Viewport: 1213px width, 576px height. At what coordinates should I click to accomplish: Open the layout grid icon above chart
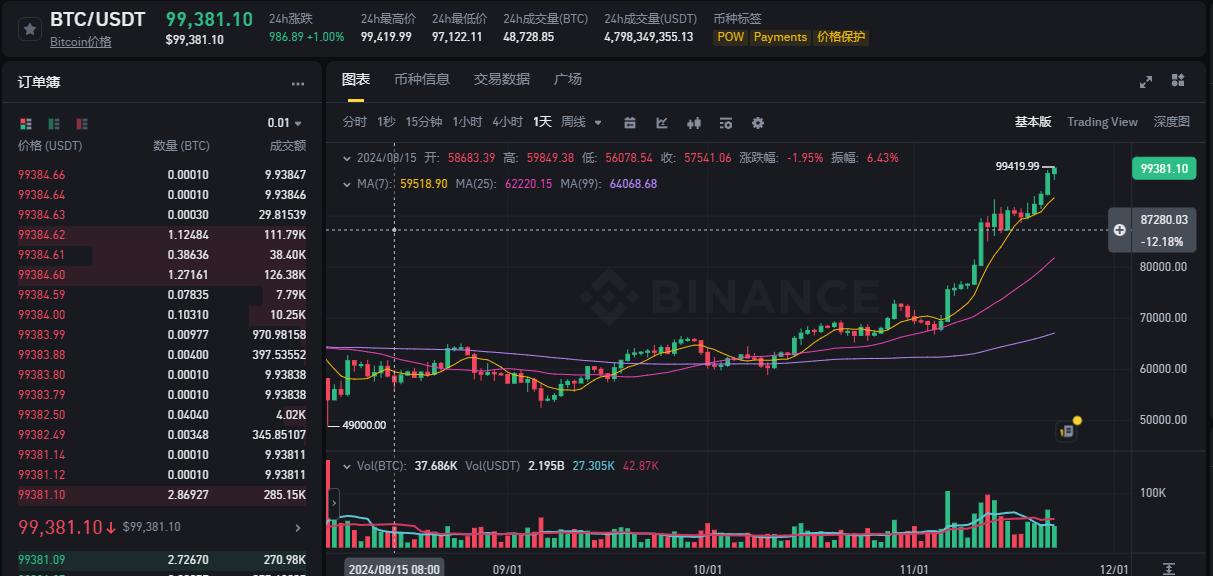pos(1178,81)
